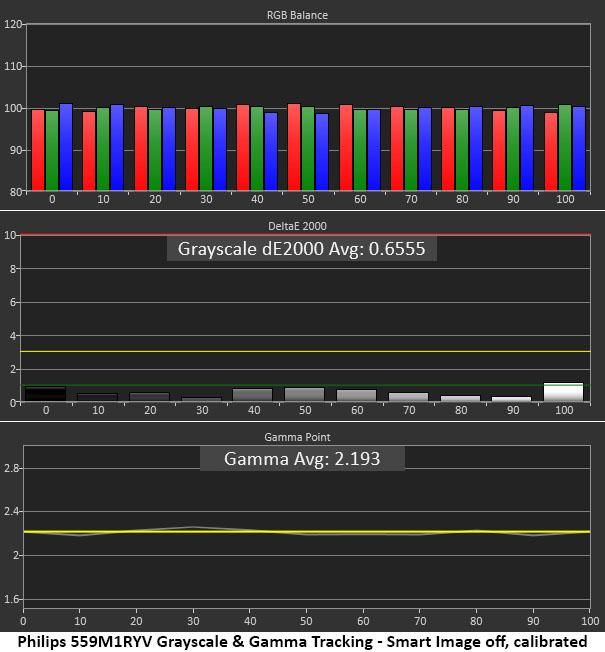Click the DeltaE 2000 chart title
This screenshot has width=605, height=652.
[x=297, y=226]
